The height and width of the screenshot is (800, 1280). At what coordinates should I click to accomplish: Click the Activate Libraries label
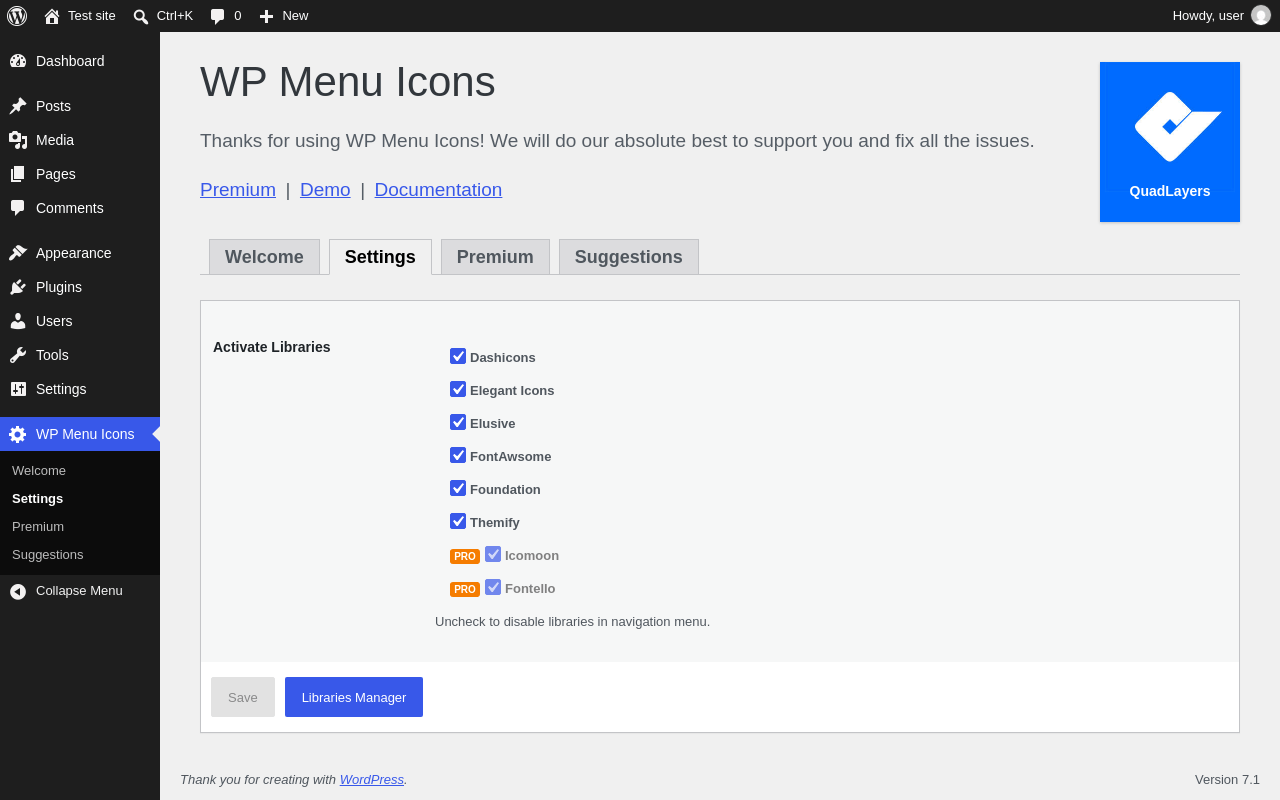[272, 347]
